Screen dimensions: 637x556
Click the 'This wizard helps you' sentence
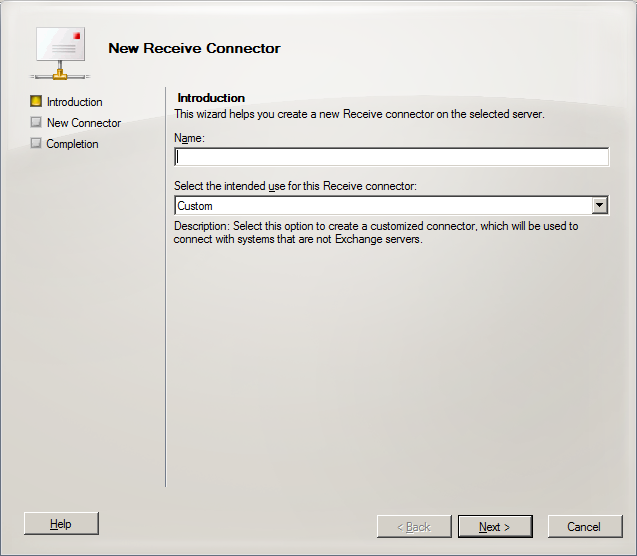[359, 114]
